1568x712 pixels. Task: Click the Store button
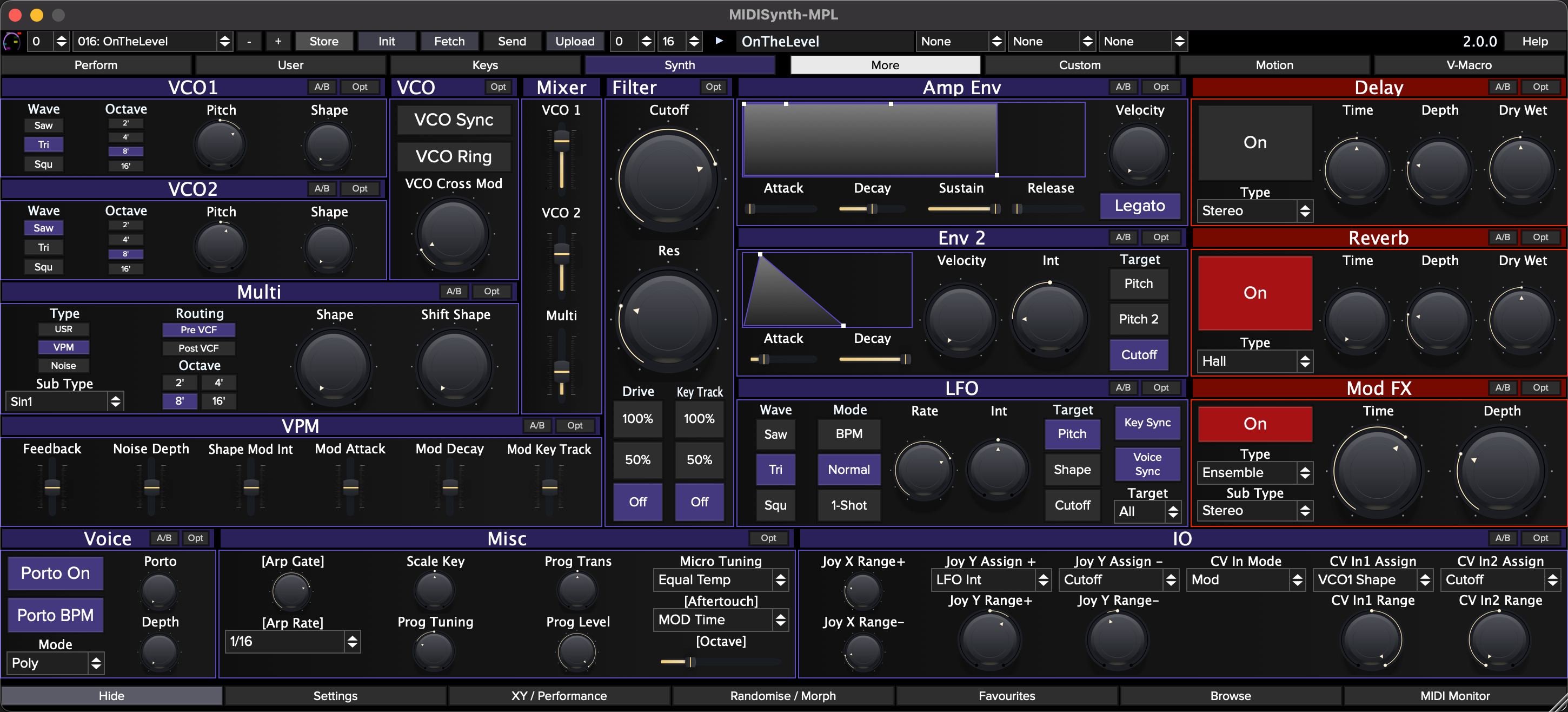click(x=323, y=42)
